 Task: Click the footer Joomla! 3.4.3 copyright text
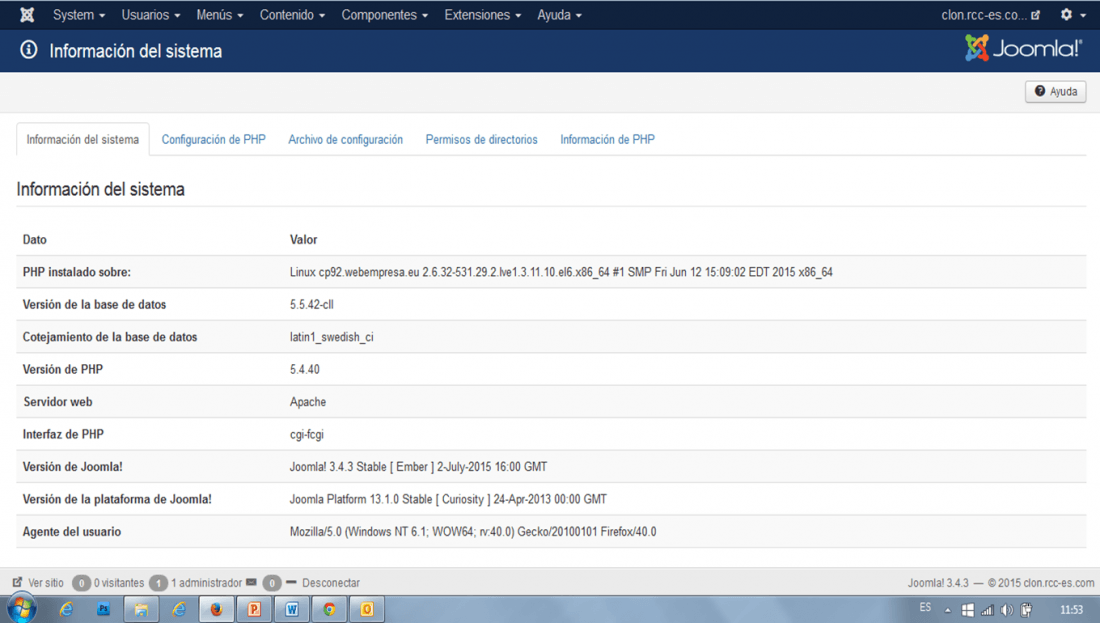pyautogui.click(x=1000, y=582)
